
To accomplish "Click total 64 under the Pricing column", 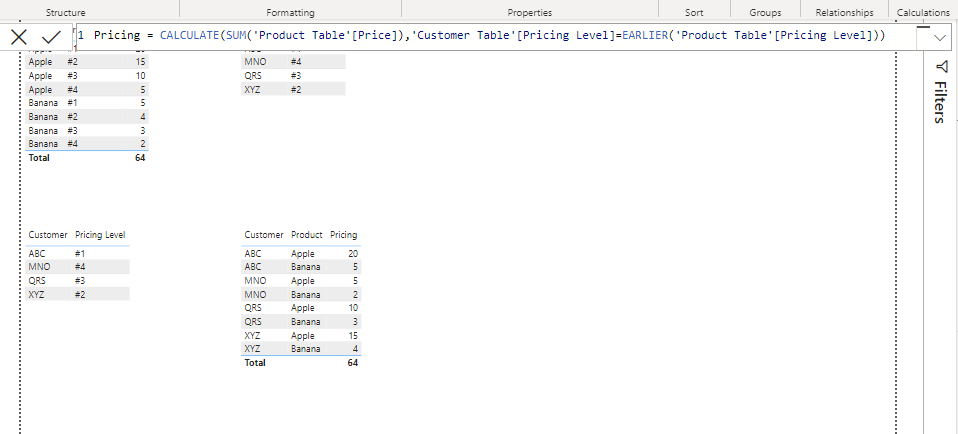I will coord(353,362).
